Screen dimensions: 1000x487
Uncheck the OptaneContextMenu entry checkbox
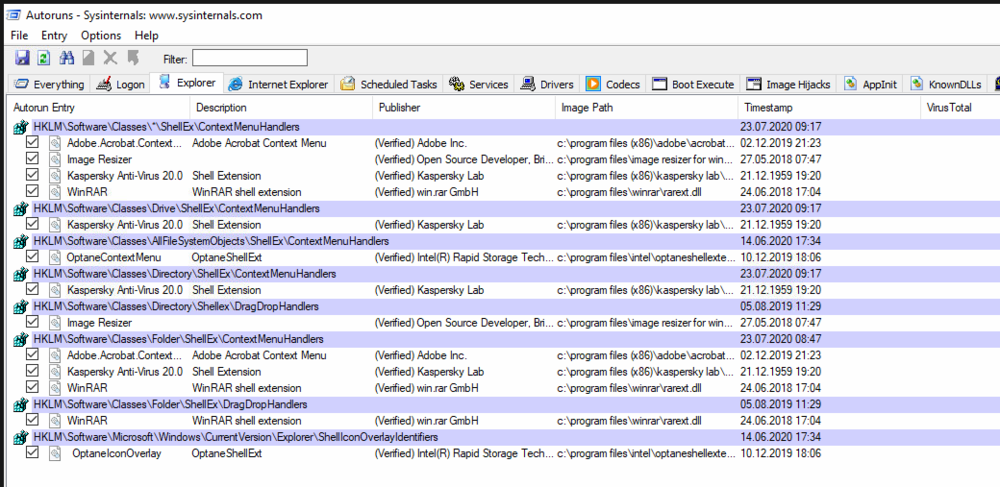click(33, 257)
